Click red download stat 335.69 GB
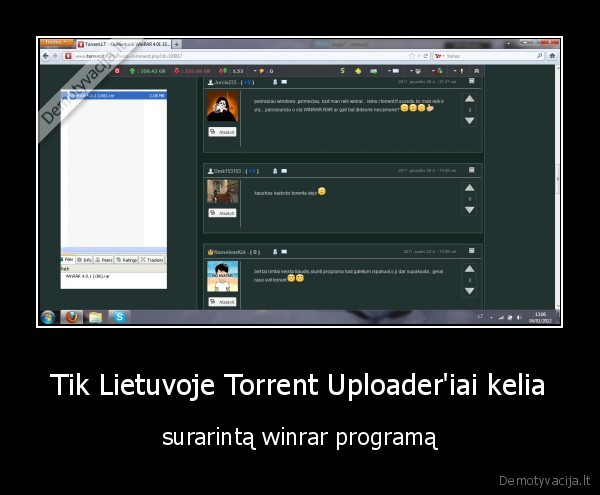Screen dimensions: 600x495 [192, 71]
